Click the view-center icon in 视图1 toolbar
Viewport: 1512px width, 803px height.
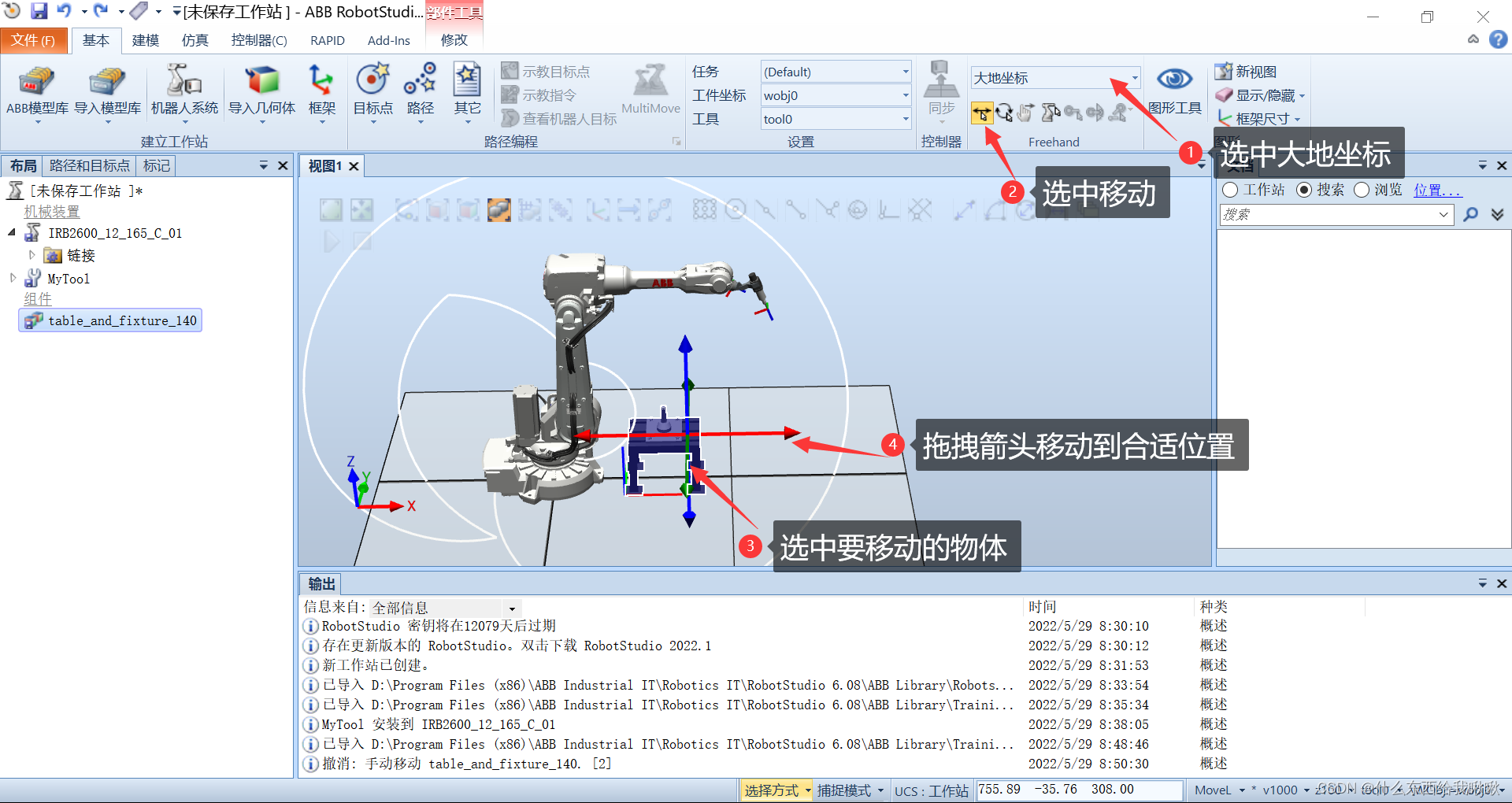click(361, 209)
